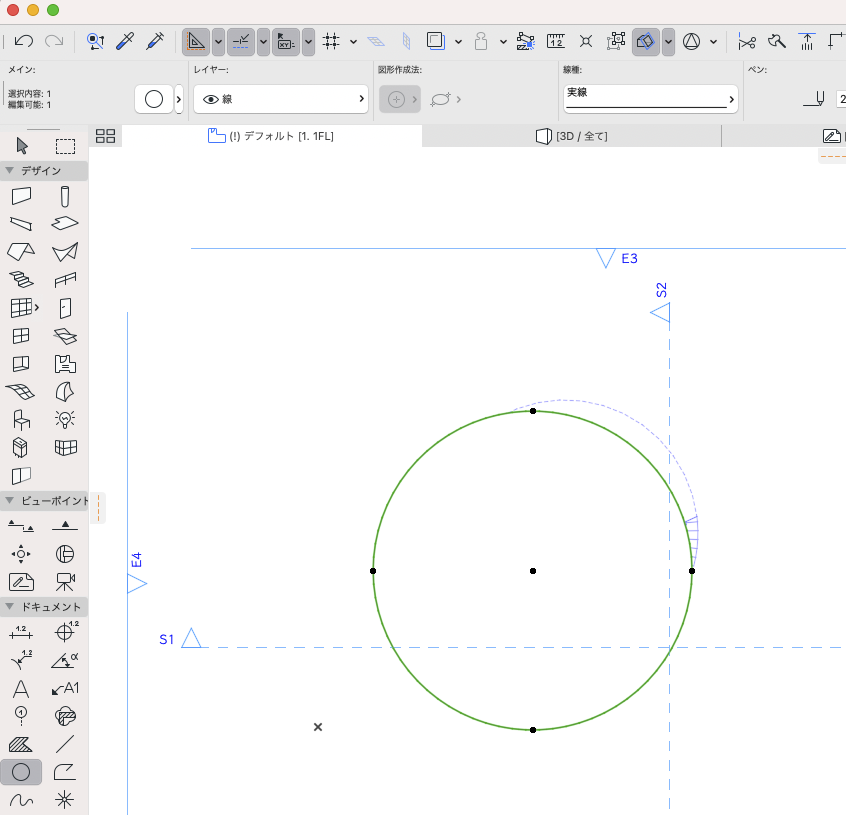Screen dimensions: 846x815
Task: Switch to the デフォルト [1. 1FL] tab
Action: click(271, 136)
